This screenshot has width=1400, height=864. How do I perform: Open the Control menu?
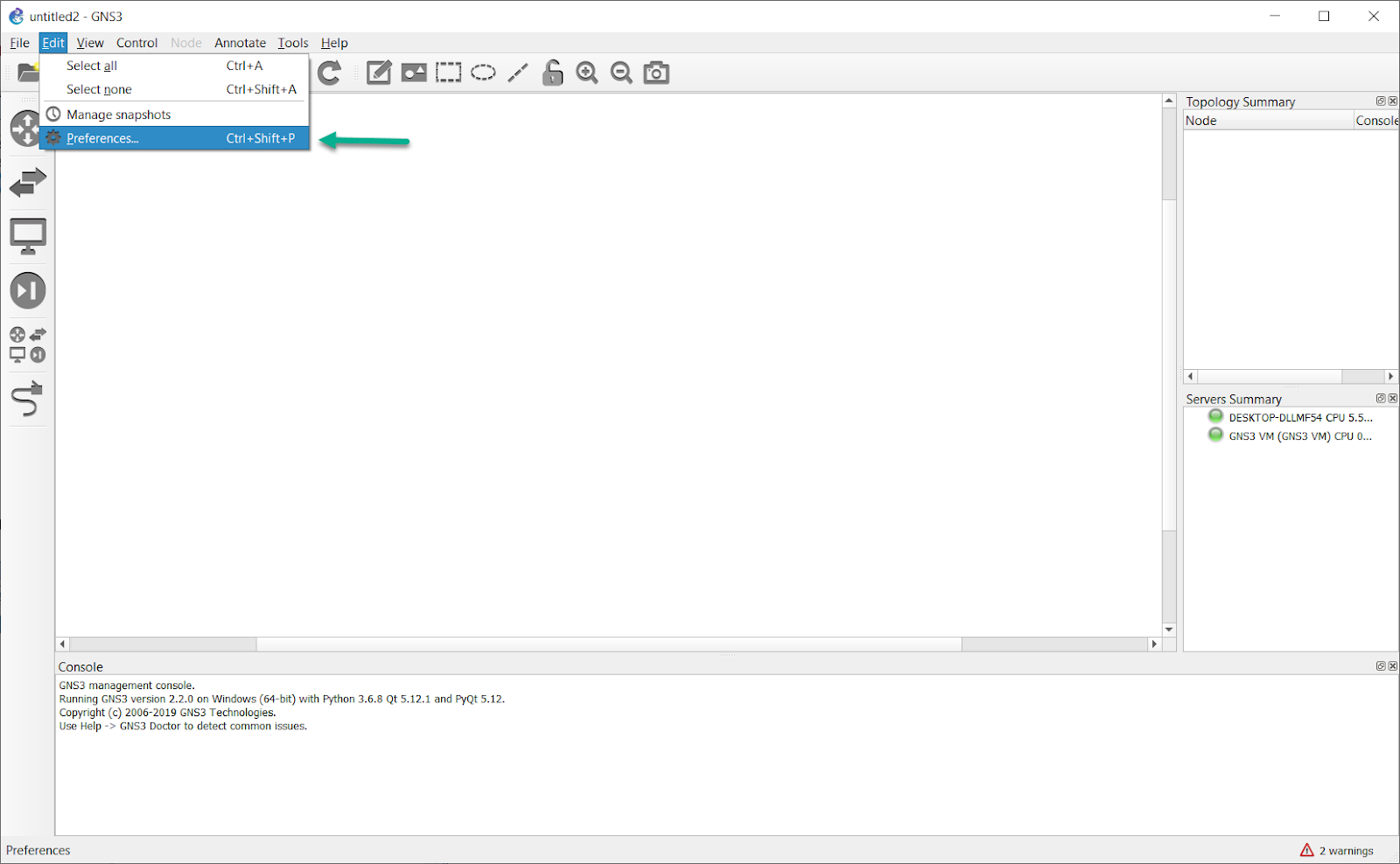click(136, 43)
